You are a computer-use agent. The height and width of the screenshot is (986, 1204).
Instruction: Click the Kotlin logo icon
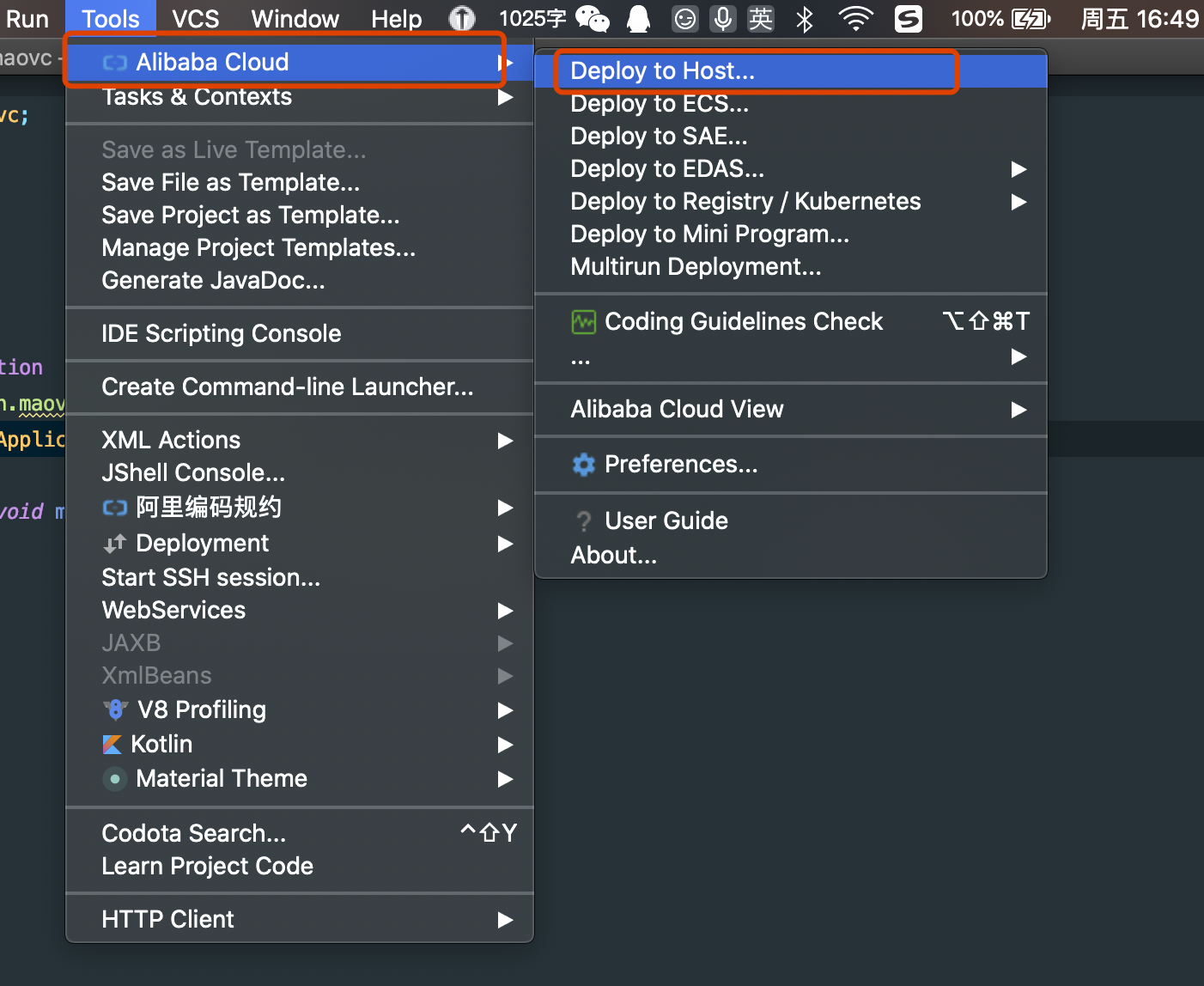tap(112, 745)
